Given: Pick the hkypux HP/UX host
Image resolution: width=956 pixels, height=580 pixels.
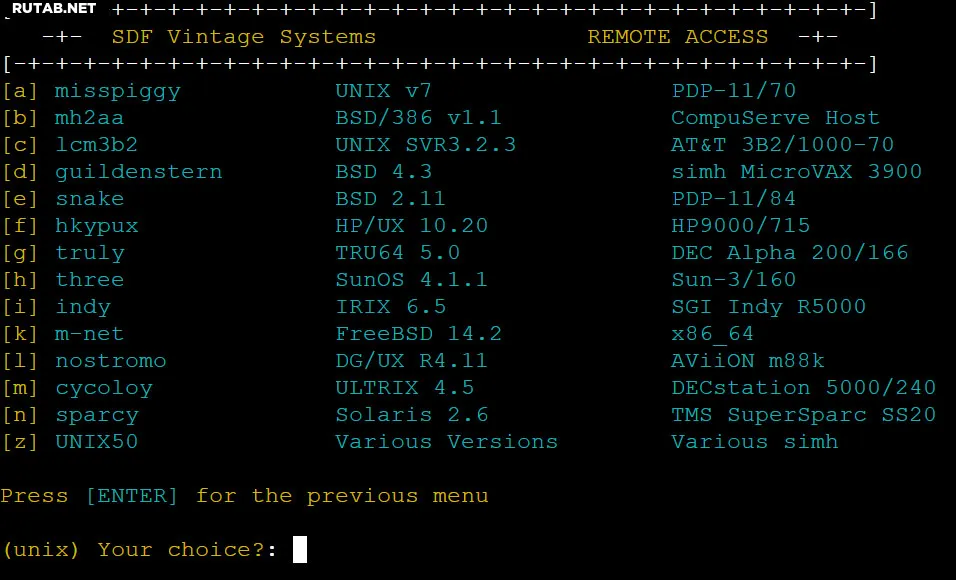Looking at the screenshot, I should 96,226.
